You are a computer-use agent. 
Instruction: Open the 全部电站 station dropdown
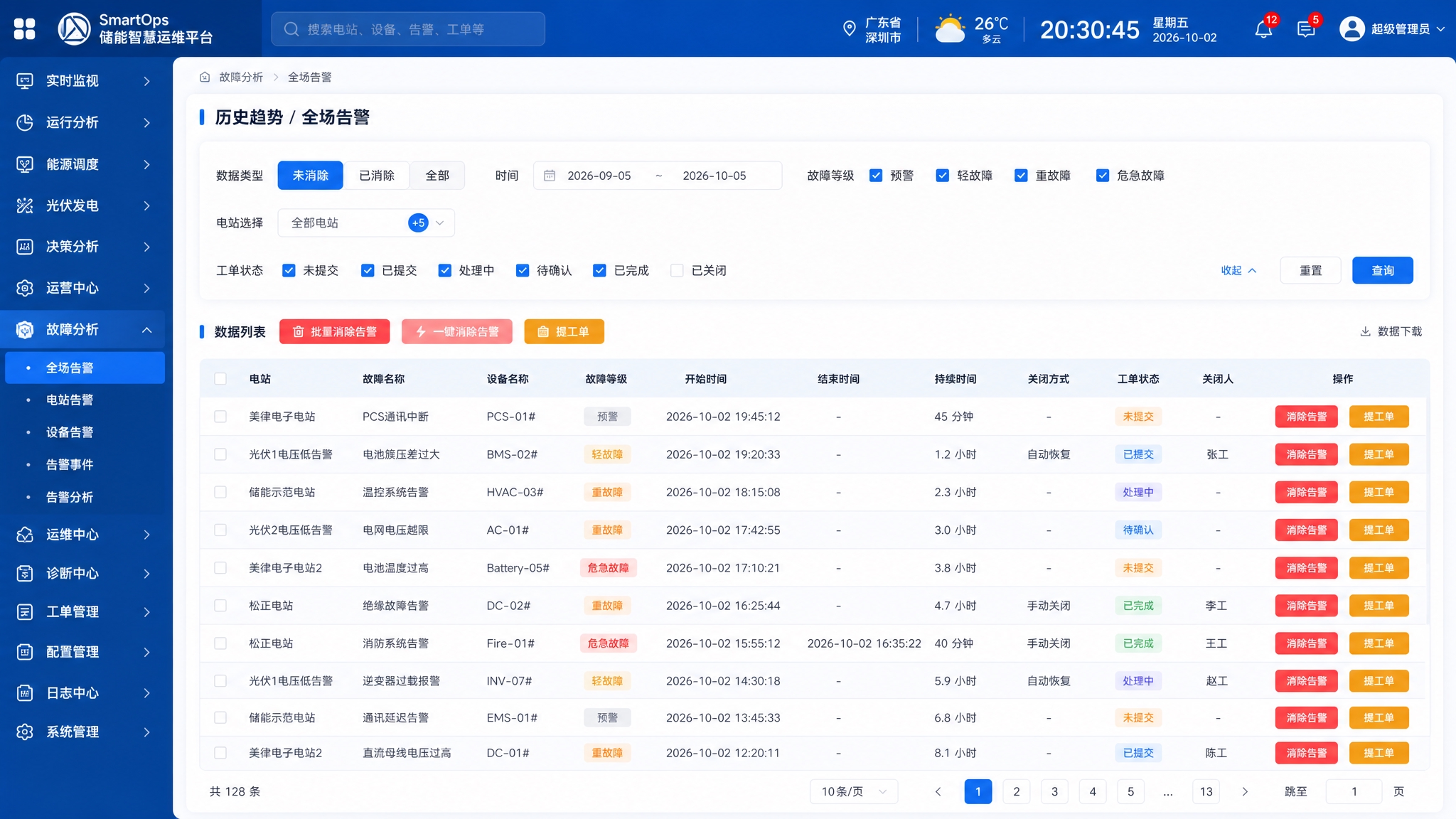[x=366, y=223]
